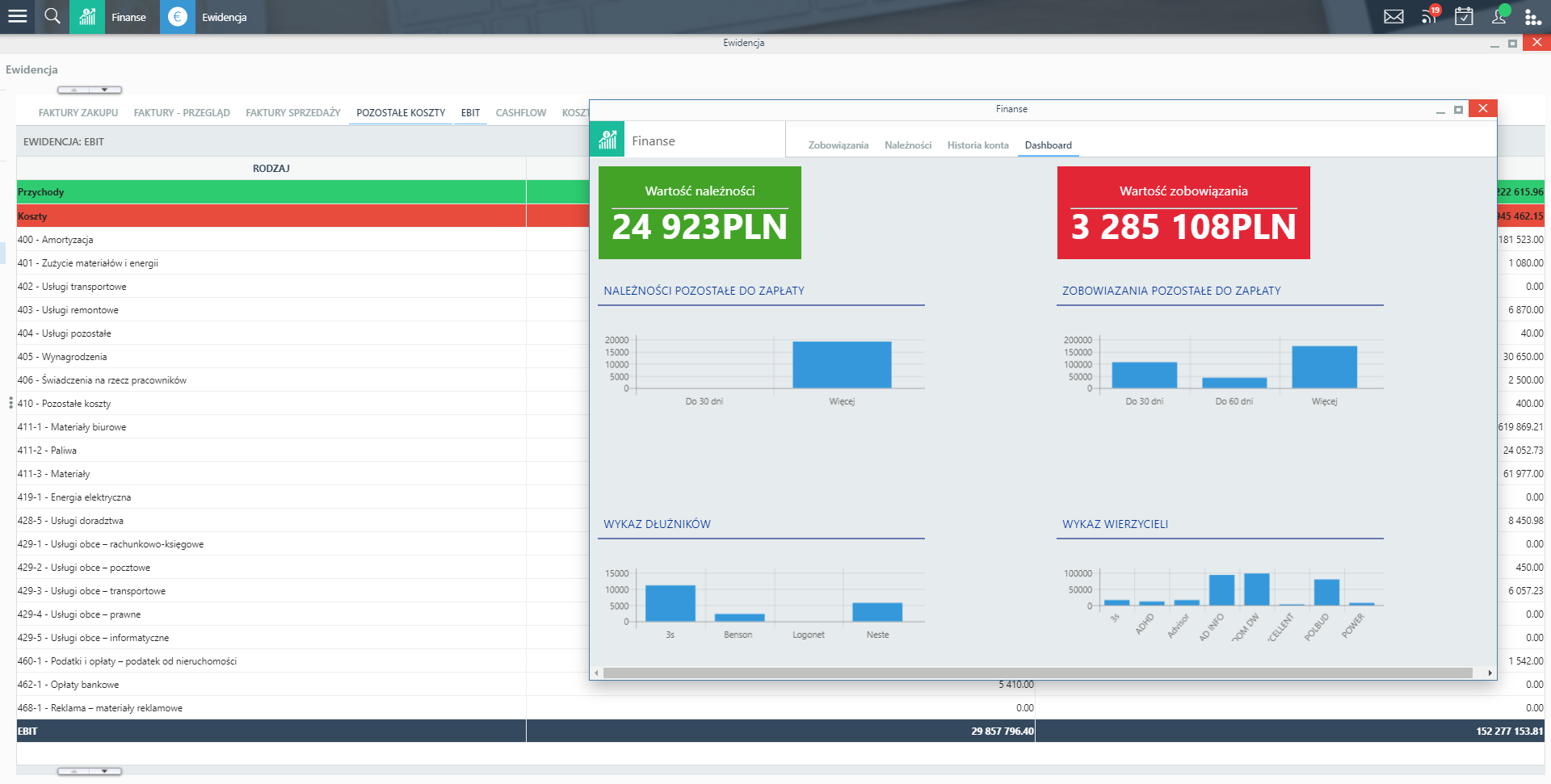The image size is (1551, 784).
Task: Click the green Wartość należności card
Action: [700, 212]
